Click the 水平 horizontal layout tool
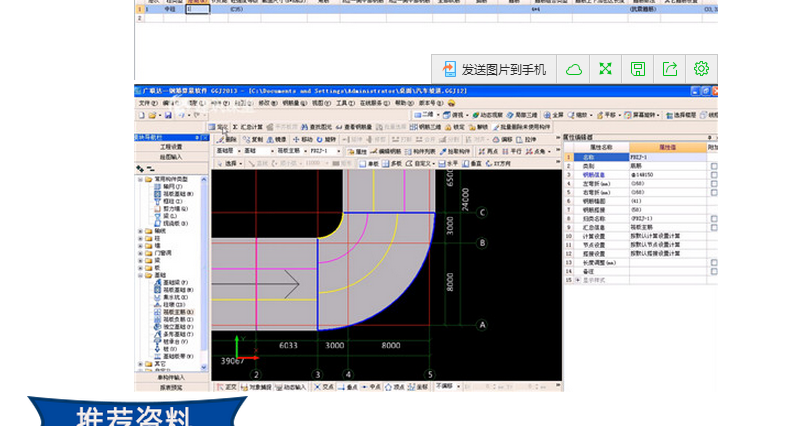Screen dimensions: 791x426 [x=448, y=164]
